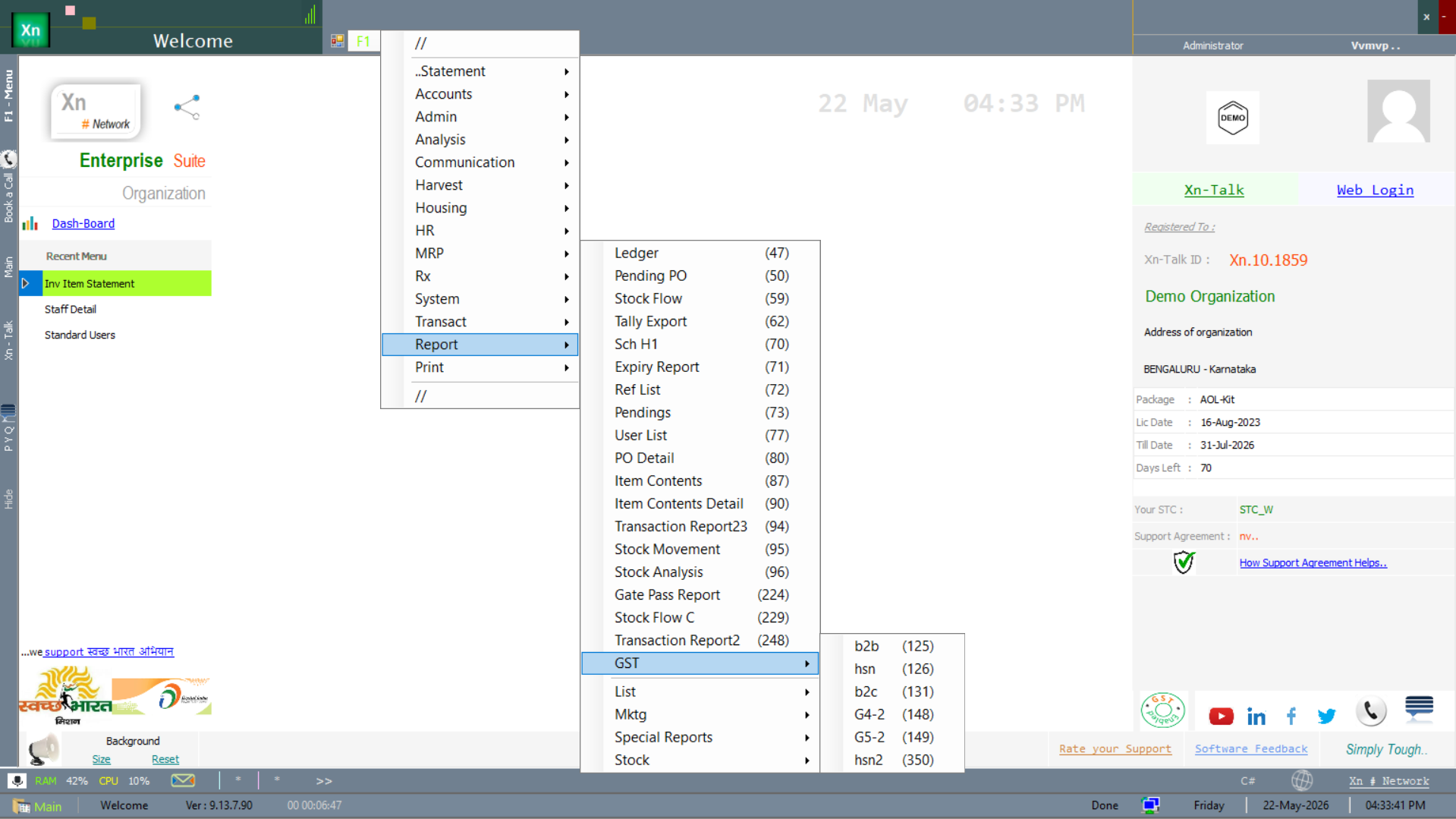Screen dimensions: 1456x819
Task: Click the download icon left of RAM
Action: [x=17, y=780]
